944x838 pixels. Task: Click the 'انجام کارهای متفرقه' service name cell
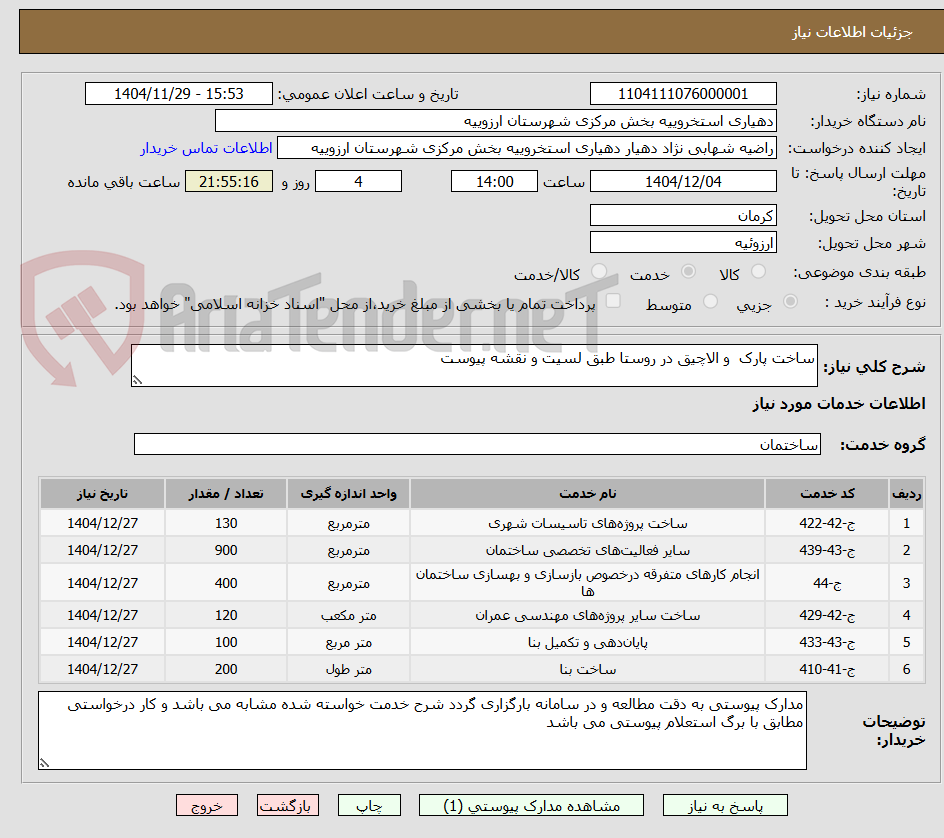(588, 583)
